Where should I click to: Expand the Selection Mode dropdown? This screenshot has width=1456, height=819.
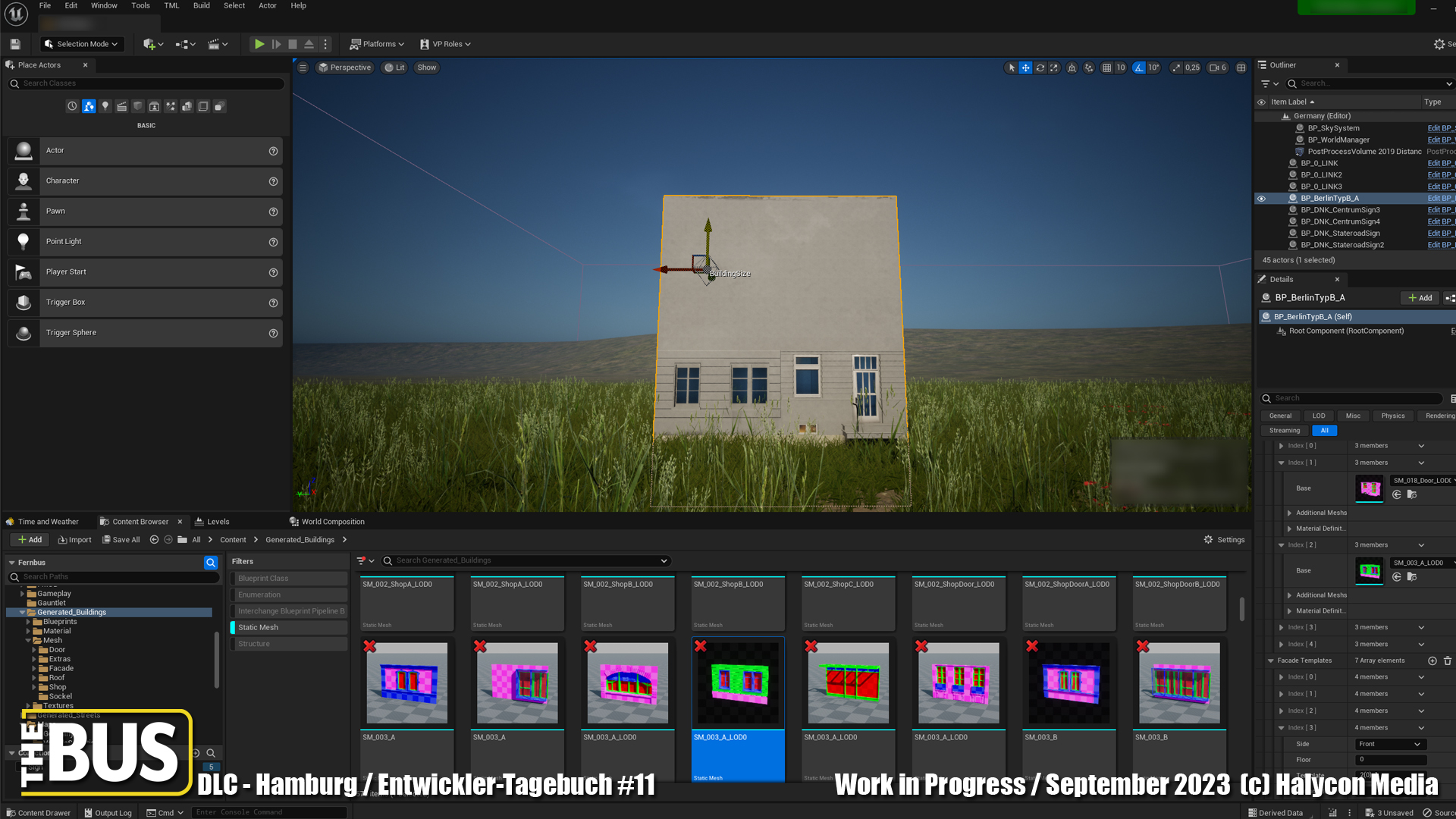pos(81,44)
